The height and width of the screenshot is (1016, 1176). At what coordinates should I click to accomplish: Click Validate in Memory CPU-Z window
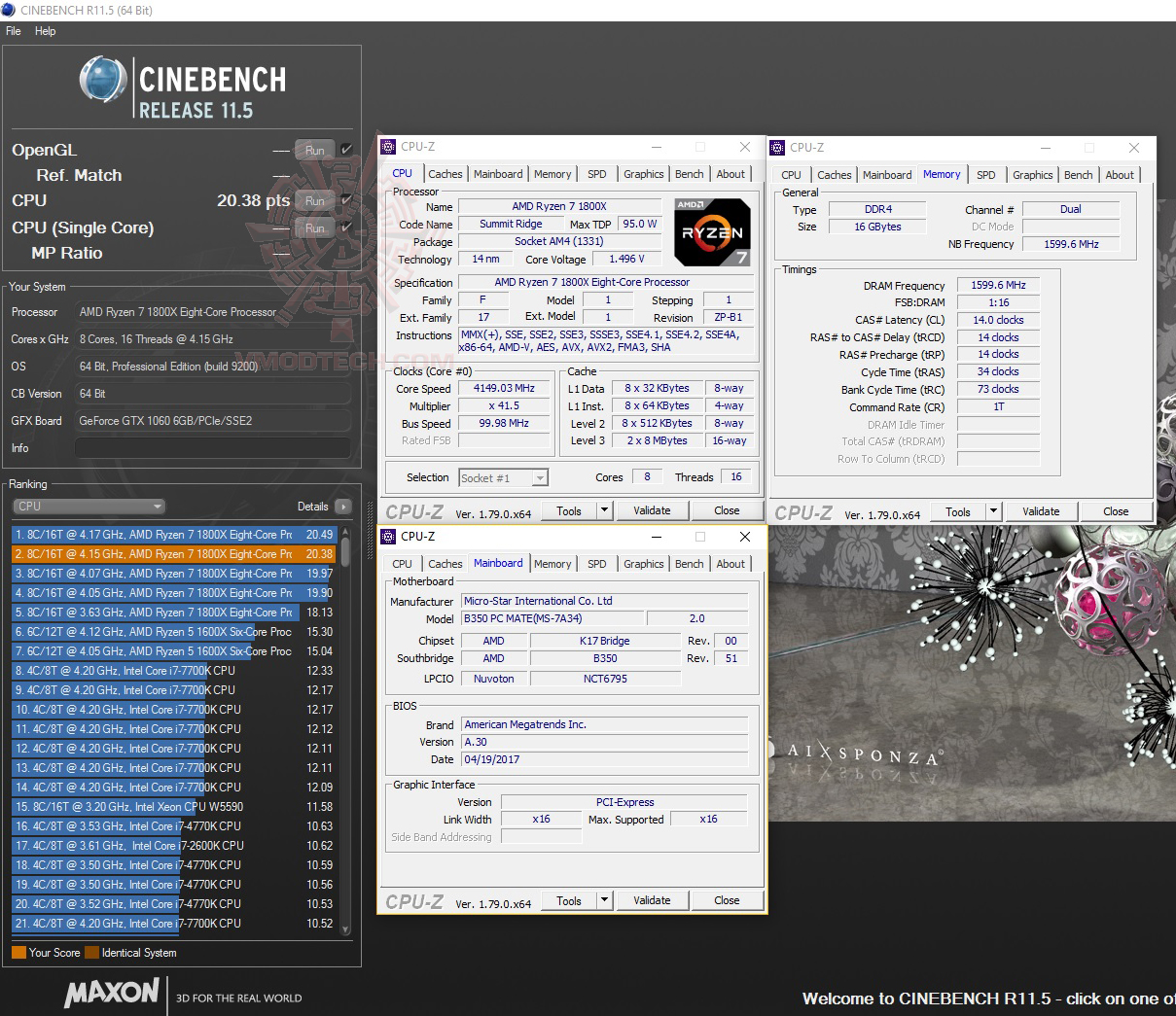coord(1041,511)
